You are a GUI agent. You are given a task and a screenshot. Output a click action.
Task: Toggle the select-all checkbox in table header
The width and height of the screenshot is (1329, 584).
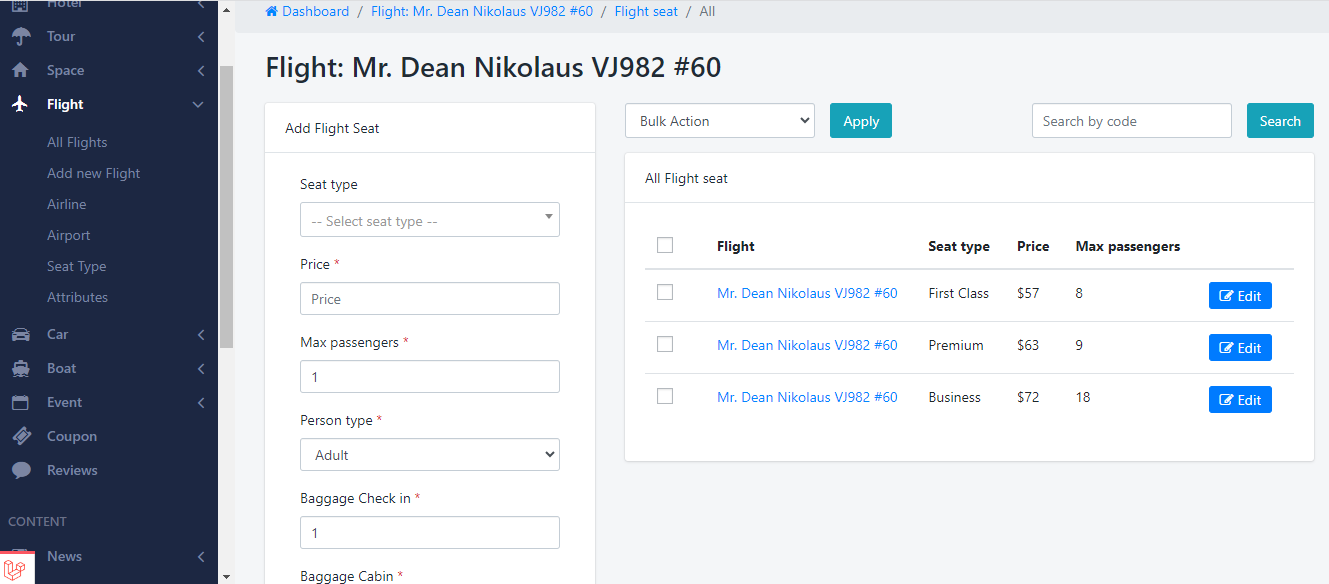point(665,245)
